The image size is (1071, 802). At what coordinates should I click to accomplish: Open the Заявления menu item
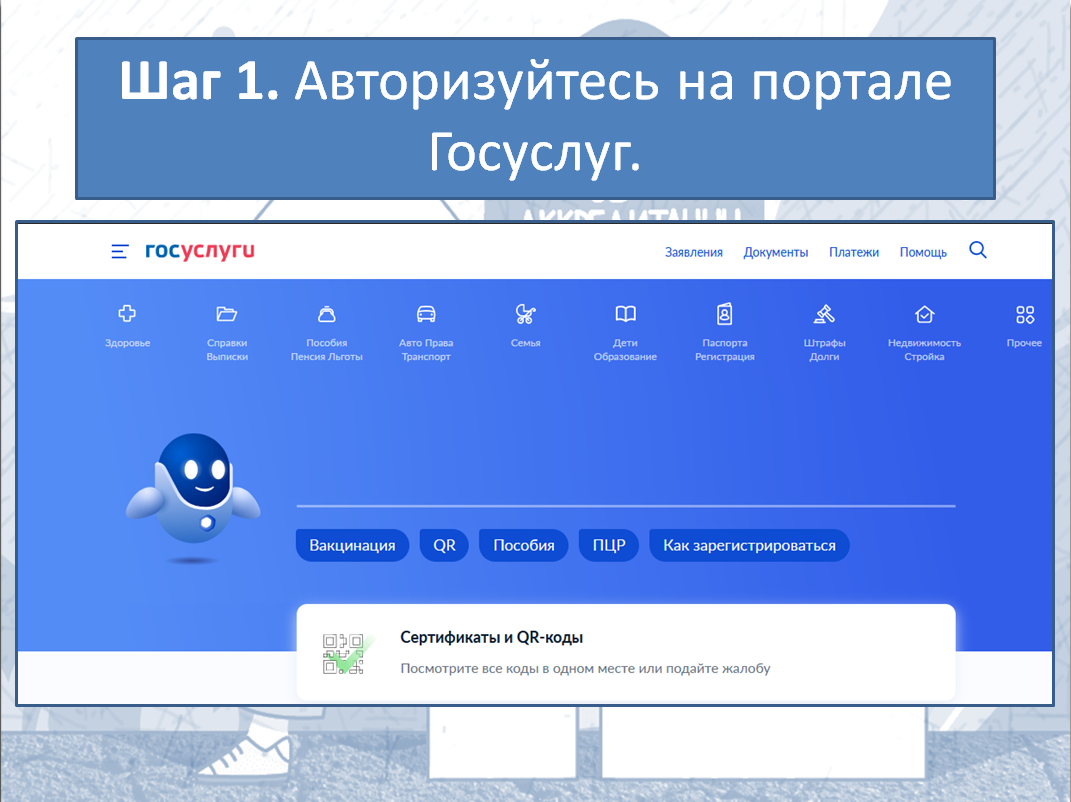[693, 252]
